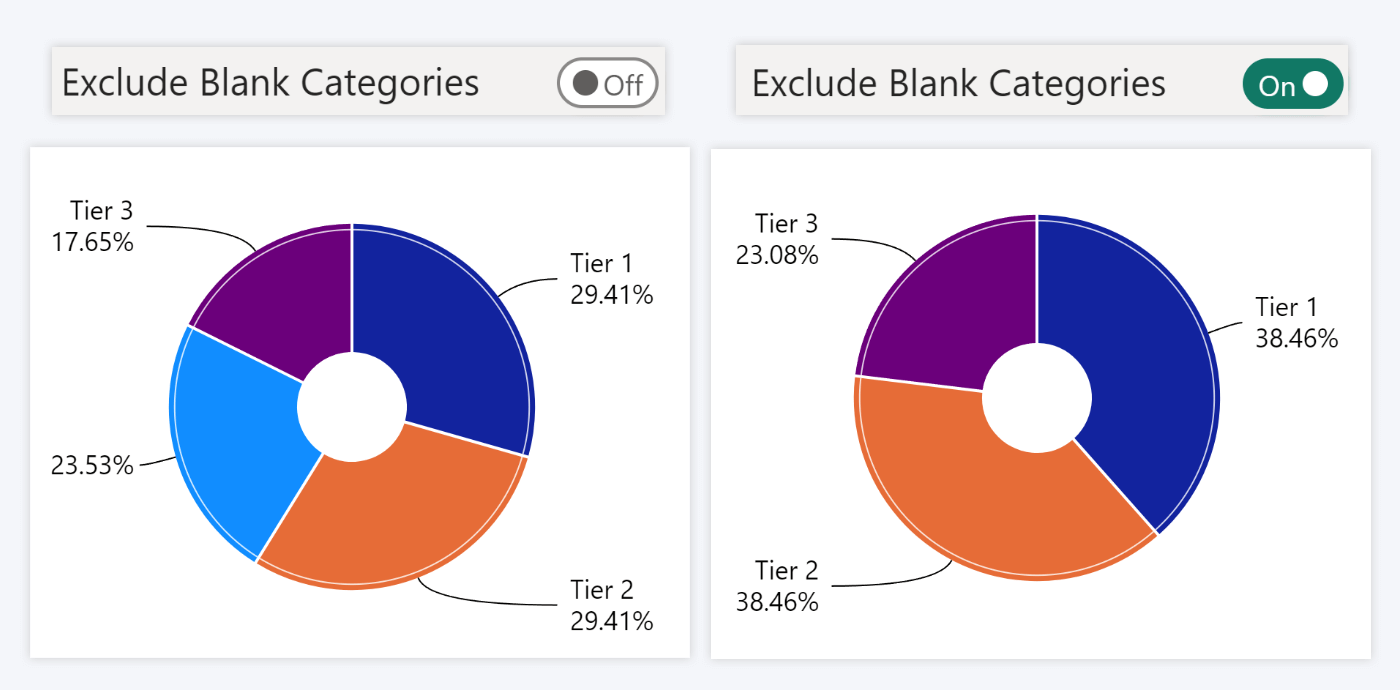Turn off the right Exclude Blank Categories toggle

[x=1292, y=84]
